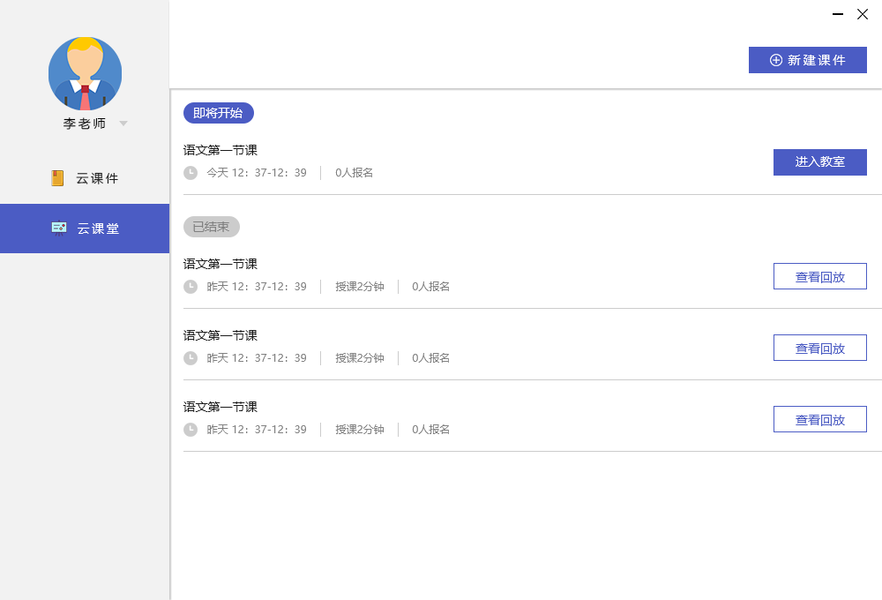882x600 pixels.
Task: Click clock icon of last ended lesson
Action: coord(190,430)
